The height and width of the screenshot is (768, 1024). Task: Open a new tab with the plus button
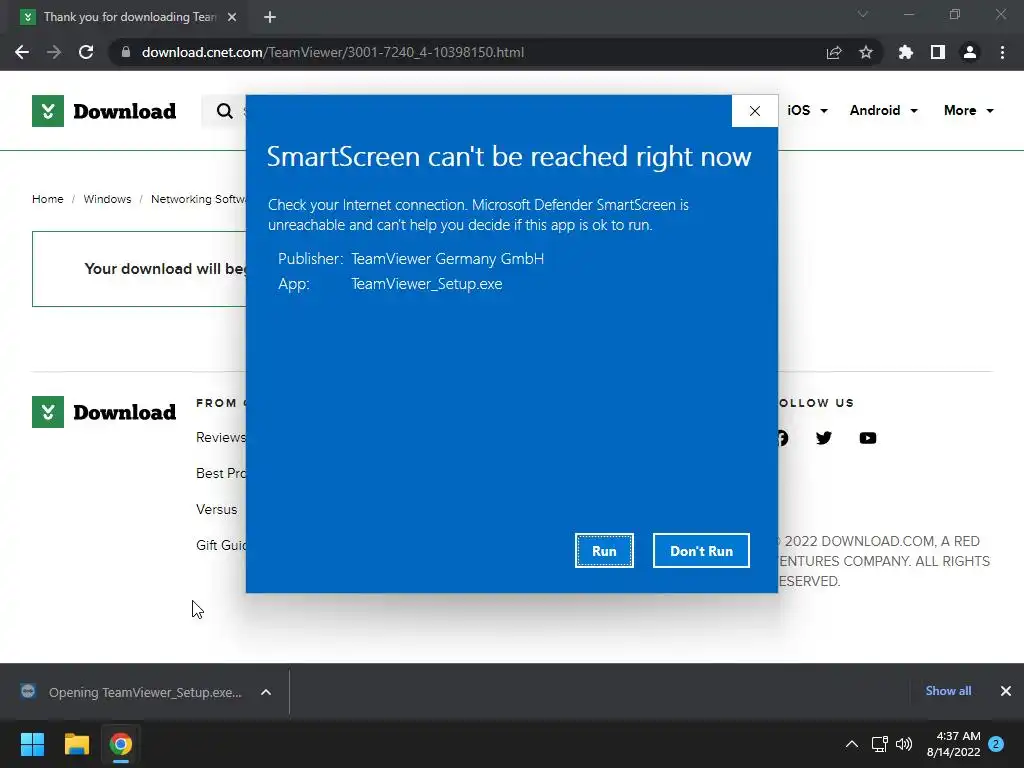[270, 17]
